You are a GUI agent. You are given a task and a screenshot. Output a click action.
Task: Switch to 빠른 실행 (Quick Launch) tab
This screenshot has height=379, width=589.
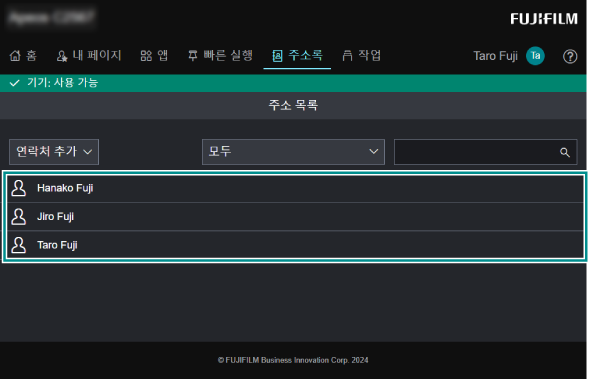click(x=220, y=56)
